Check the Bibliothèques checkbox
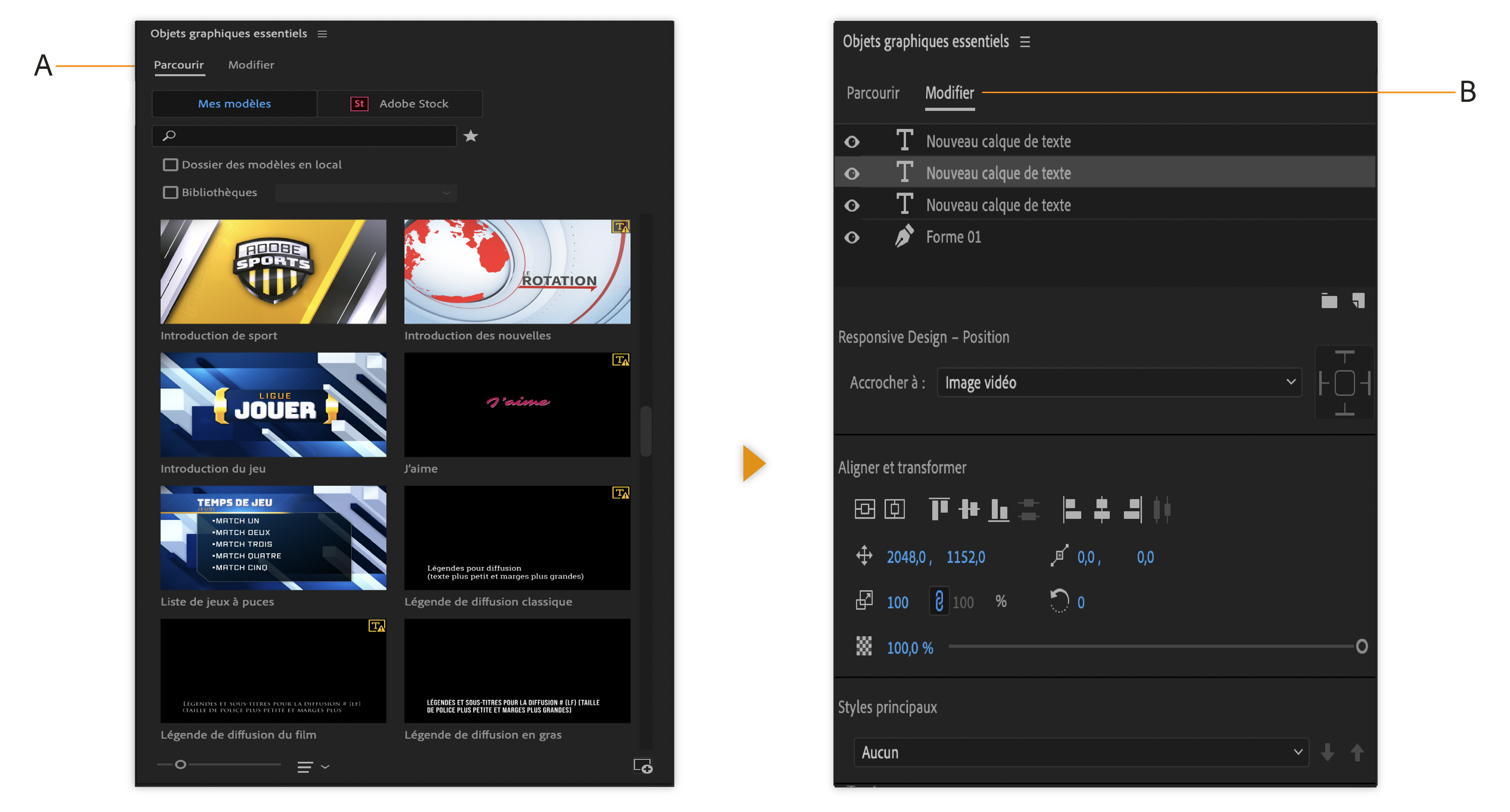Viewport: 1510px width, 812px height. [x=170, y=192]
